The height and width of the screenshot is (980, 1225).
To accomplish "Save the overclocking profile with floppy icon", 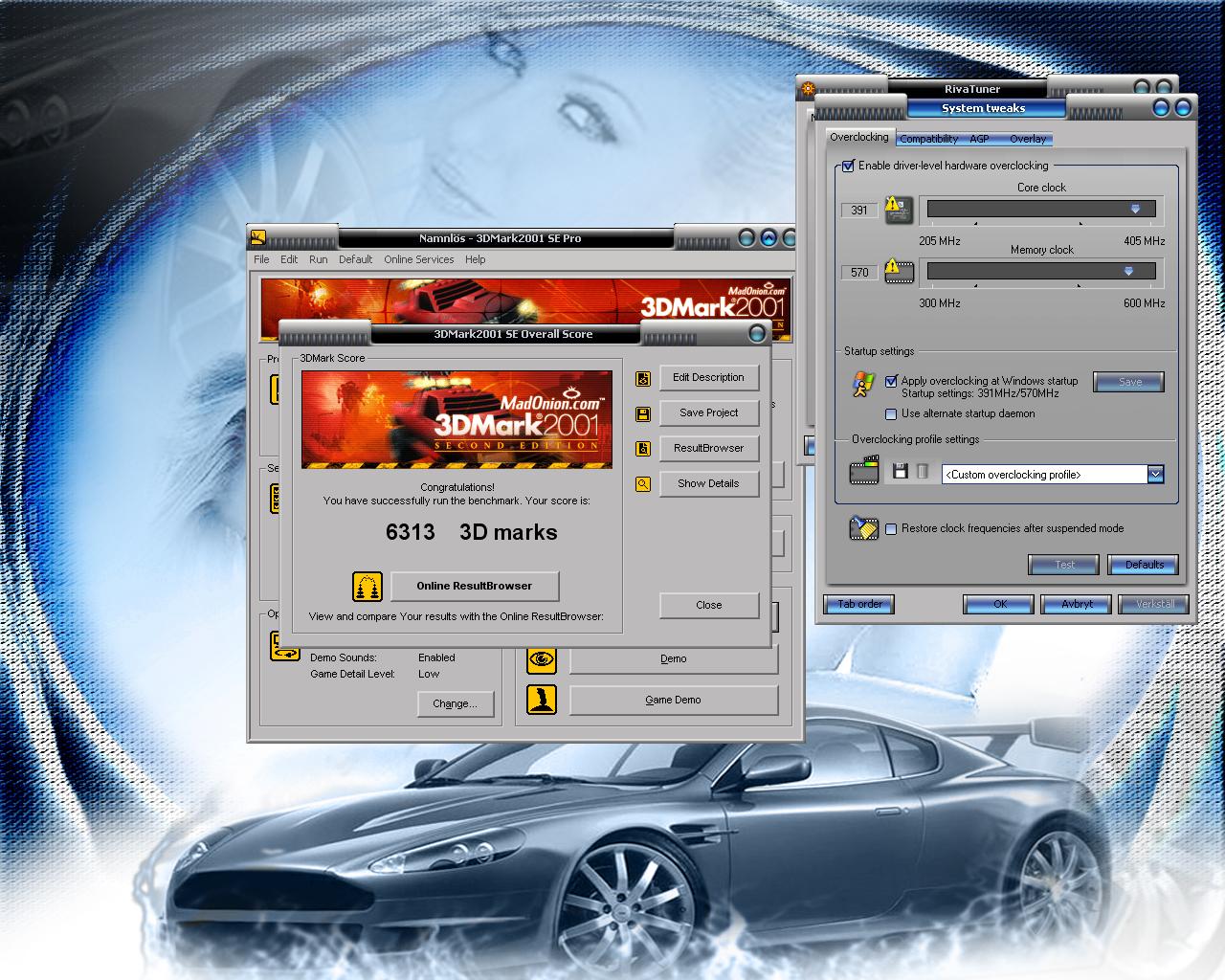I will (900, 471).
